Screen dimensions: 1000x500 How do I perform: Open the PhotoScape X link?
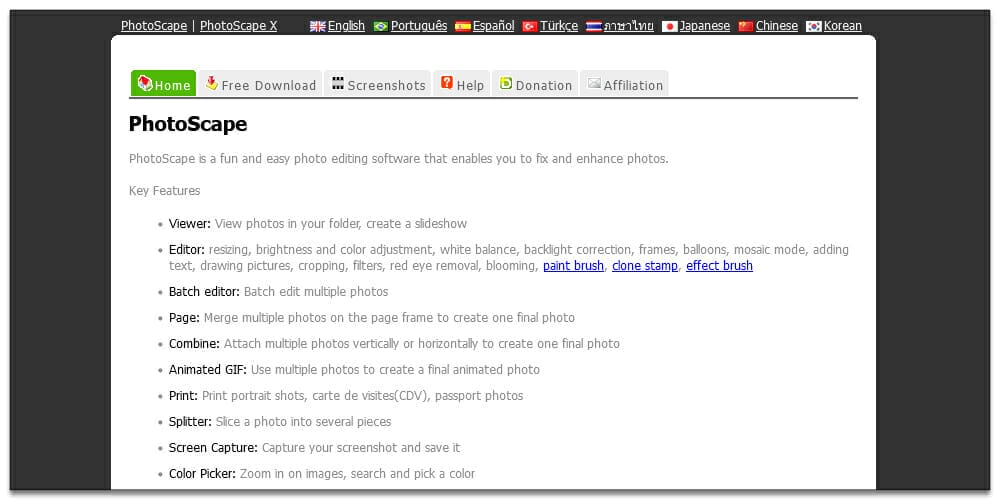pos(239,26)
